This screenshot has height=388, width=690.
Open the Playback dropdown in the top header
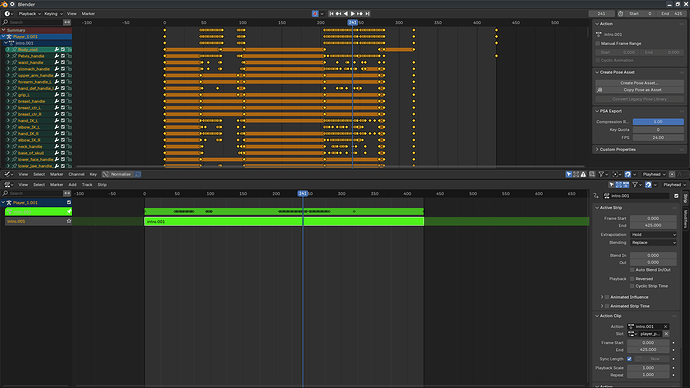[x=29, y=14]
